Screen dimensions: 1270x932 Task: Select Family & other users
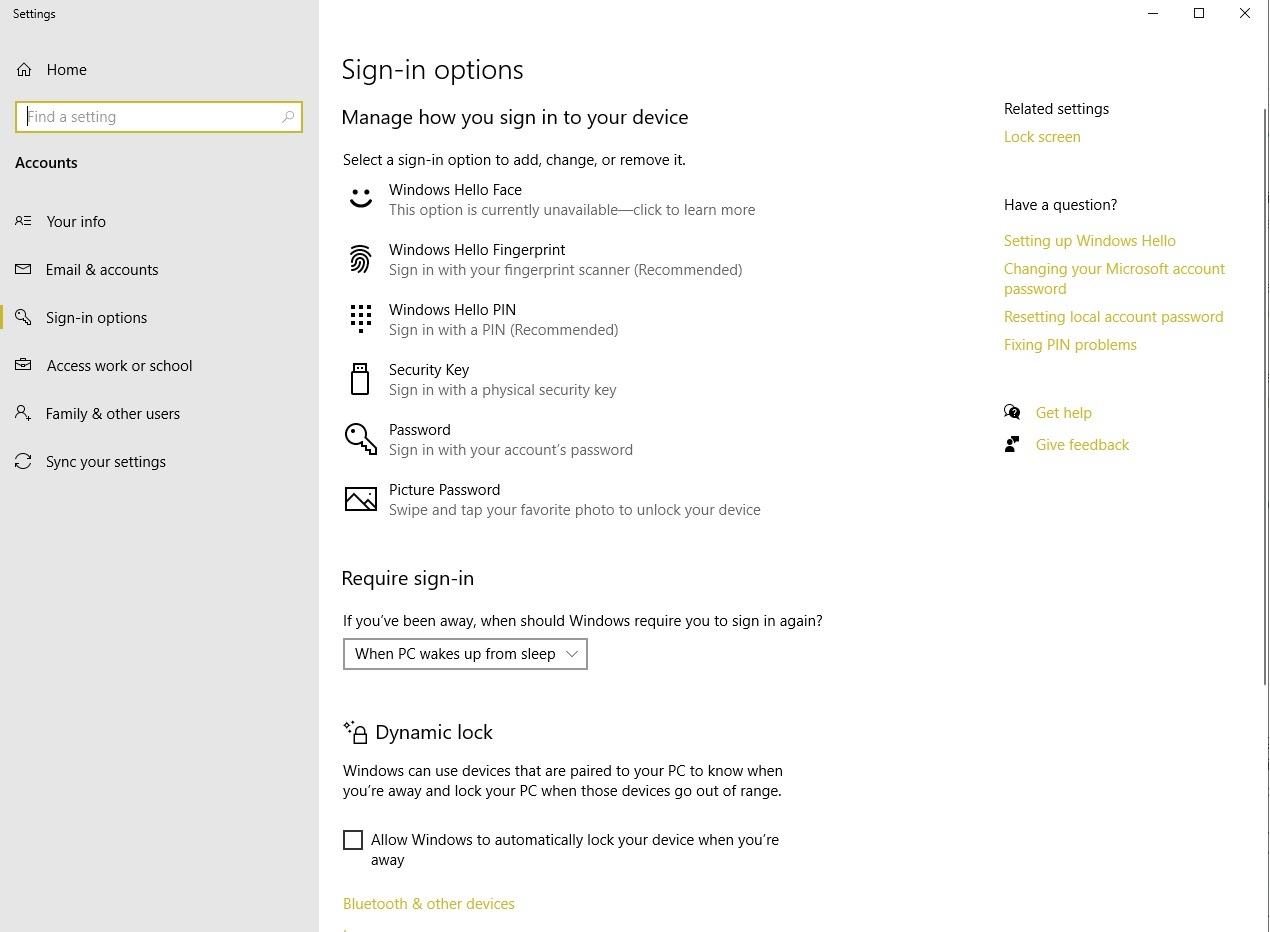[x=112, y=413]
